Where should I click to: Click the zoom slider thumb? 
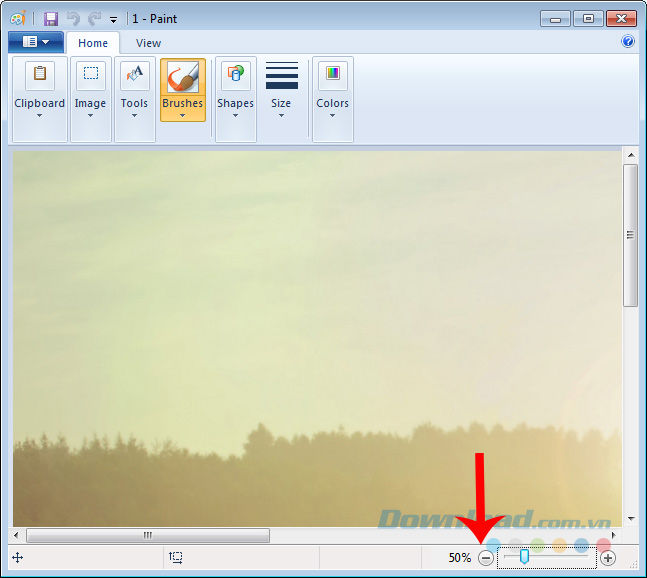pyautogui.click(x=524, y=556)
